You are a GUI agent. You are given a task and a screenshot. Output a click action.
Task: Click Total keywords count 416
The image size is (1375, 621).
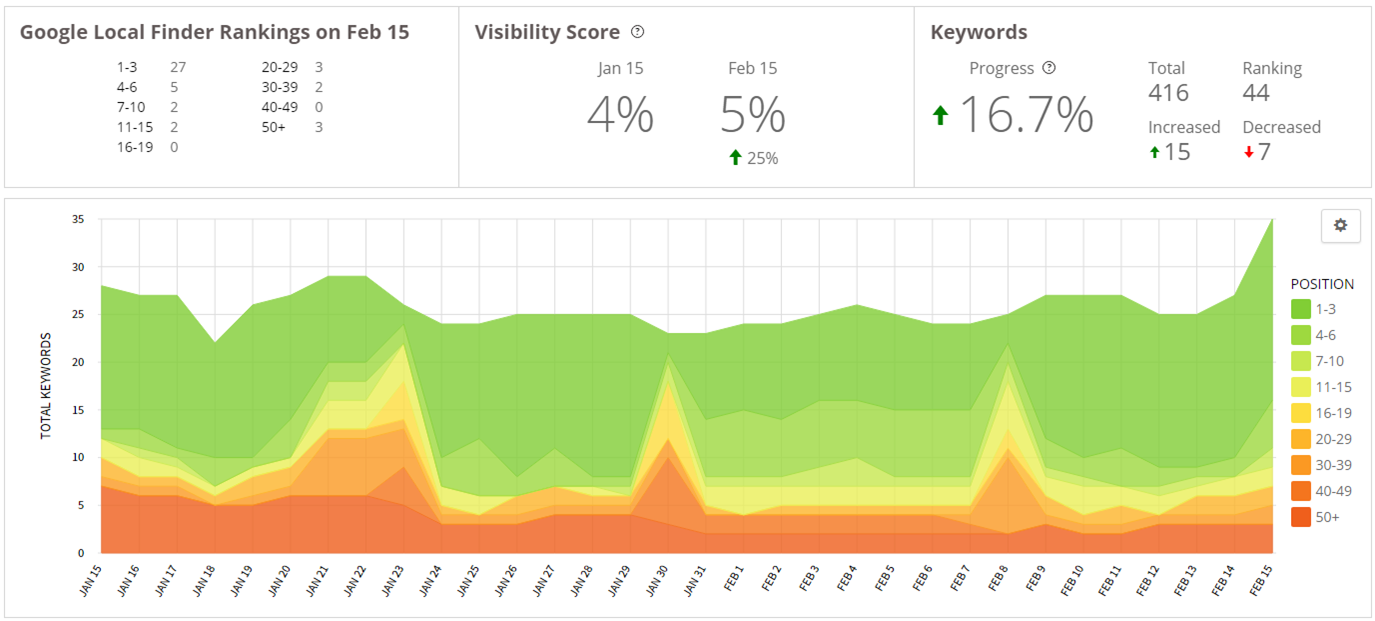click(x=1168, y=93)
